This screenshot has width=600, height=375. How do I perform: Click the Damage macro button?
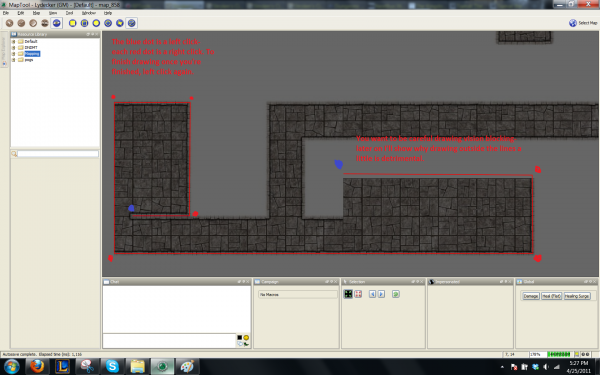click(530, 296)
